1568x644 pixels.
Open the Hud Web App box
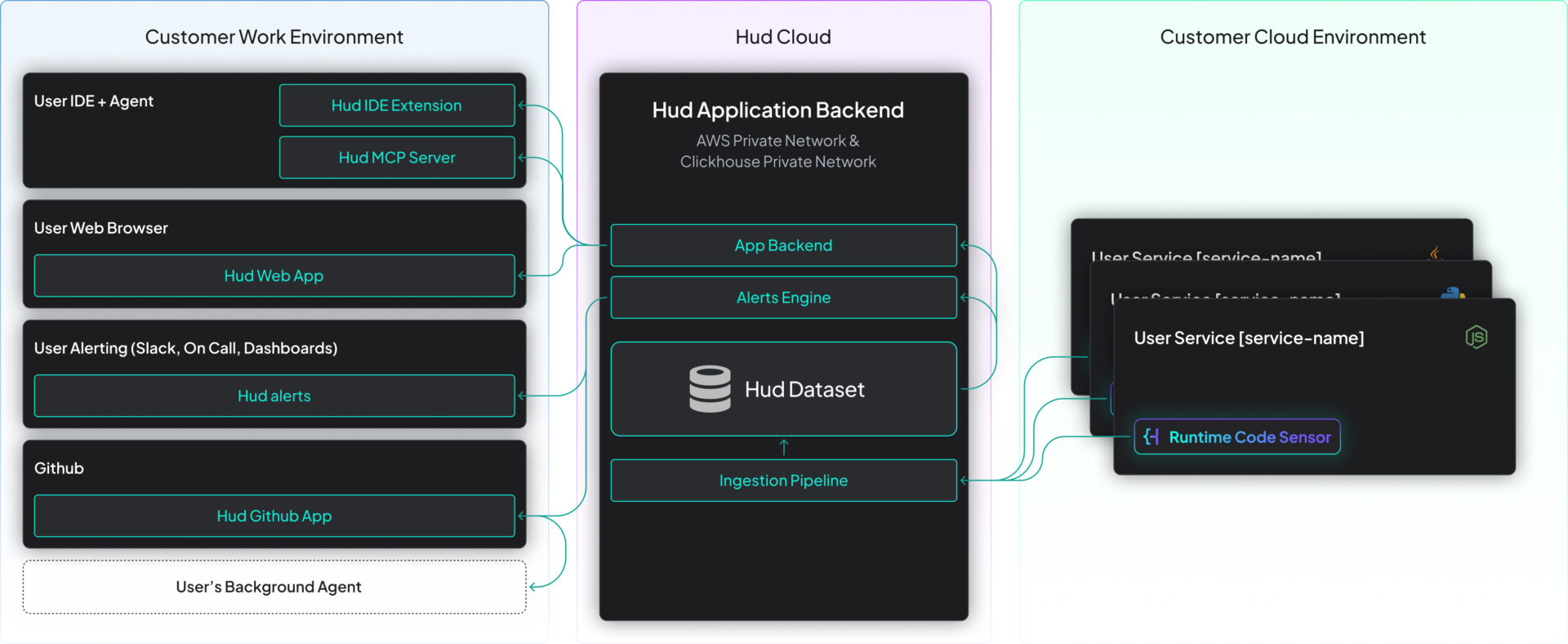(274, 276)
